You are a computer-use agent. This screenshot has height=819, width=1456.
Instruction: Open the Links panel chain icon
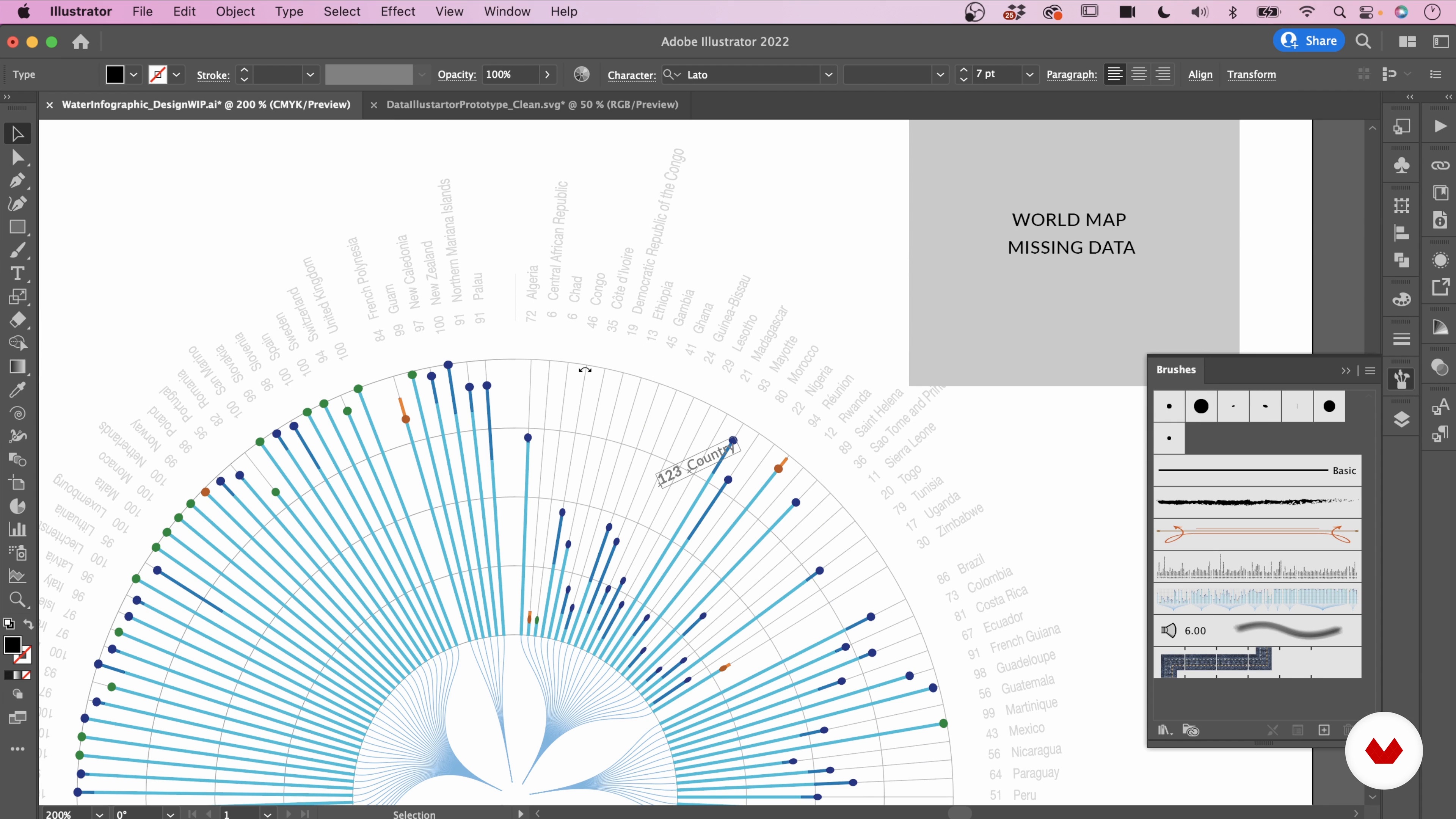1440,166
